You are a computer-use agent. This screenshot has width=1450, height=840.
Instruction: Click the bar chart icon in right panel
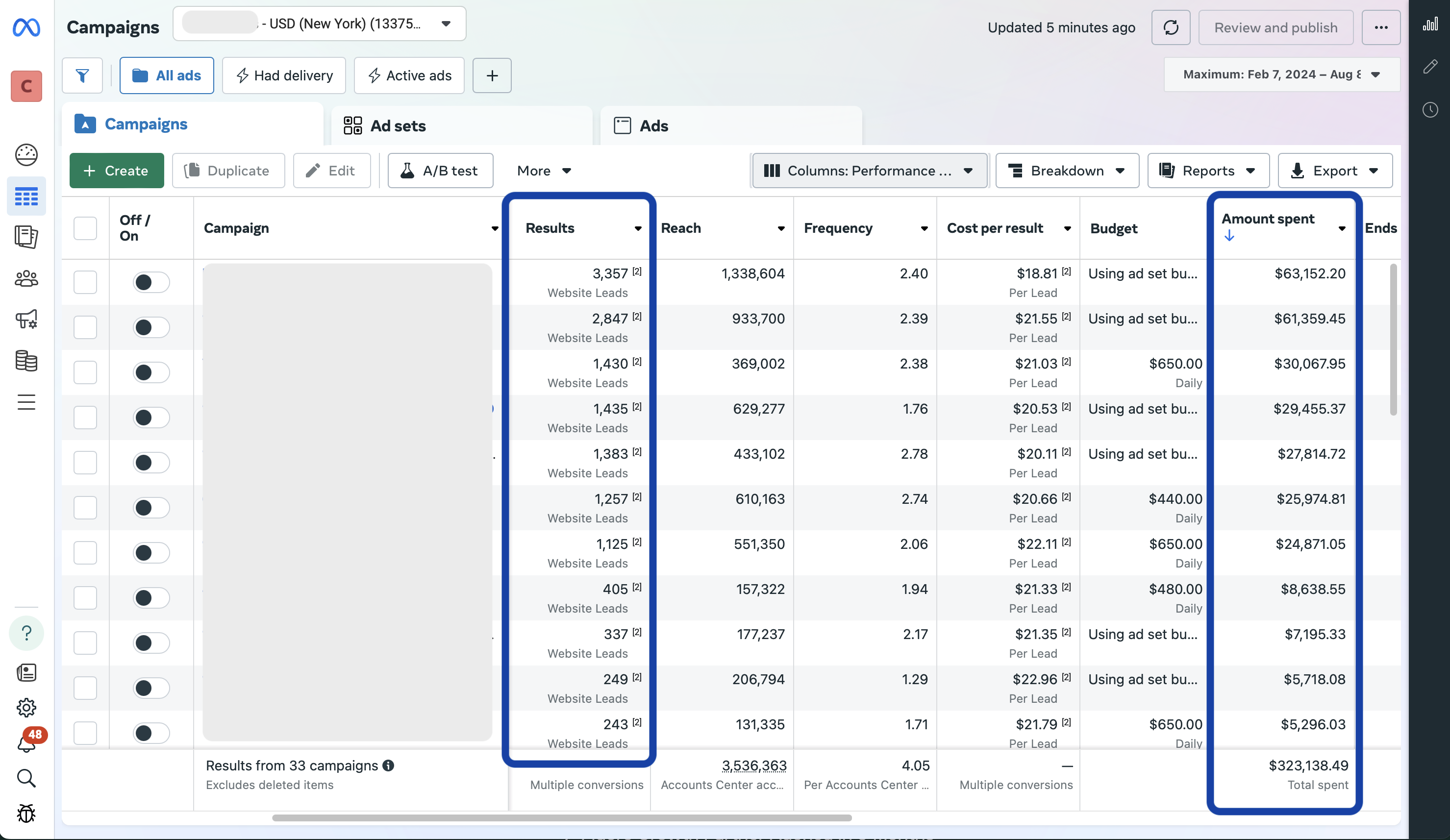click(1430, 24)
